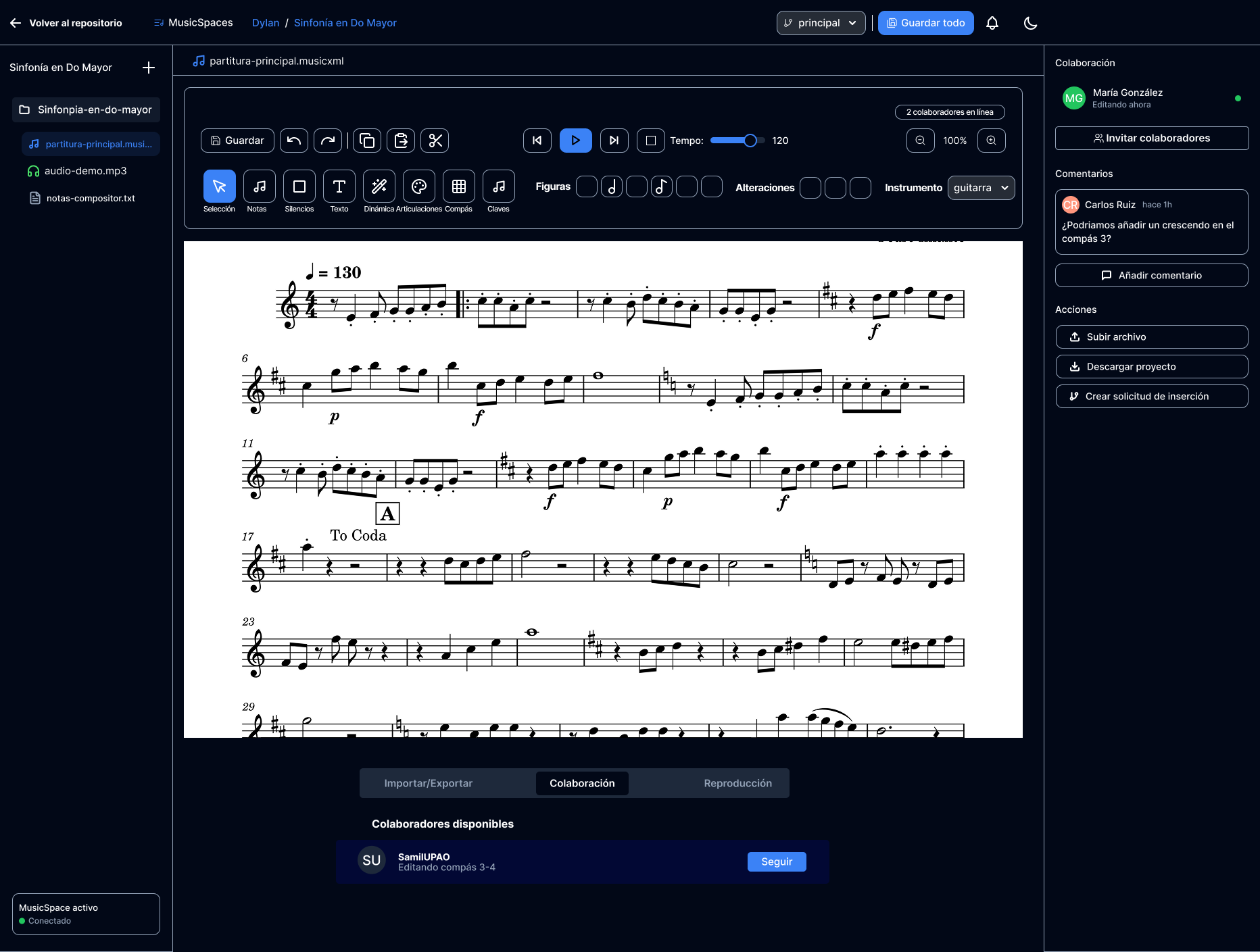Open partitura-principal.musicxml in the file tree

pos(91,144)
